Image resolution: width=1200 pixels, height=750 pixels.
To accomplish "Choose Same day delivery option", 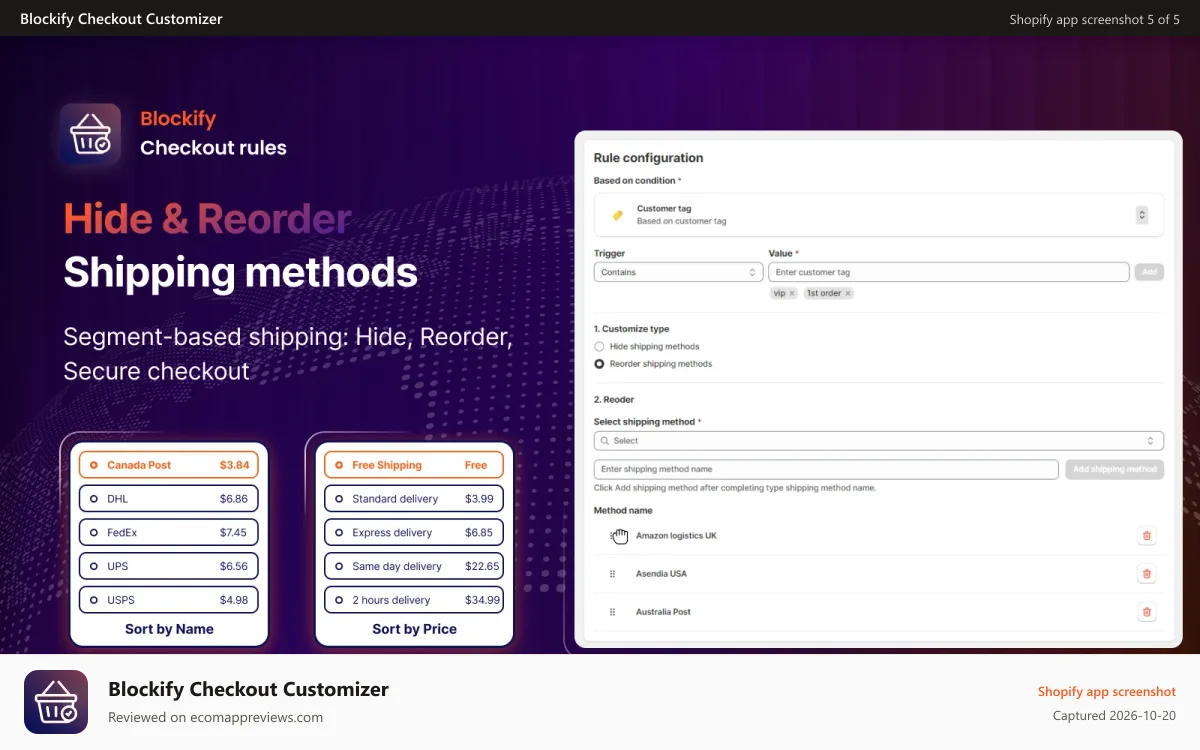I will click(414, 566).
